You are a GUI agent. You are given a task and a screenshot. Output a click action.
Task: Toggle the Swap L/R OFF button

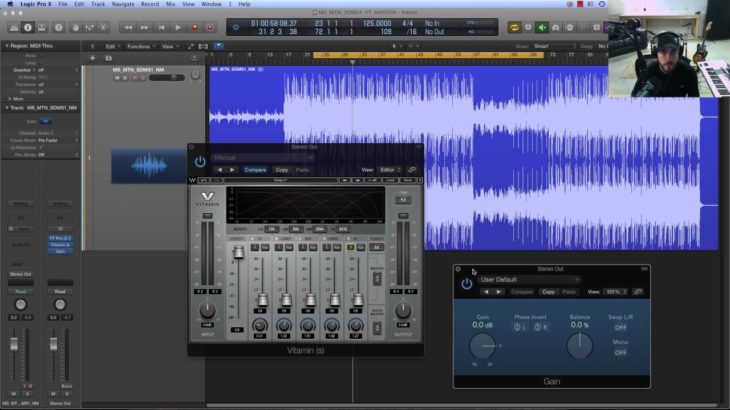click(620, 328)
